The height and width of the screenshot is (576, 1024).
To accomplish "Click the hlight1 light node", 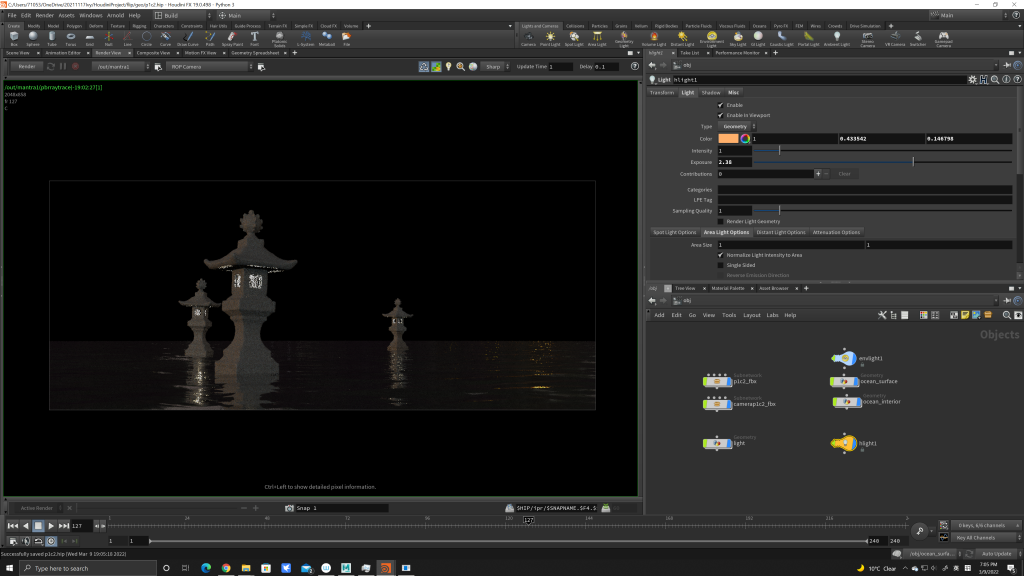I will 845,443.
